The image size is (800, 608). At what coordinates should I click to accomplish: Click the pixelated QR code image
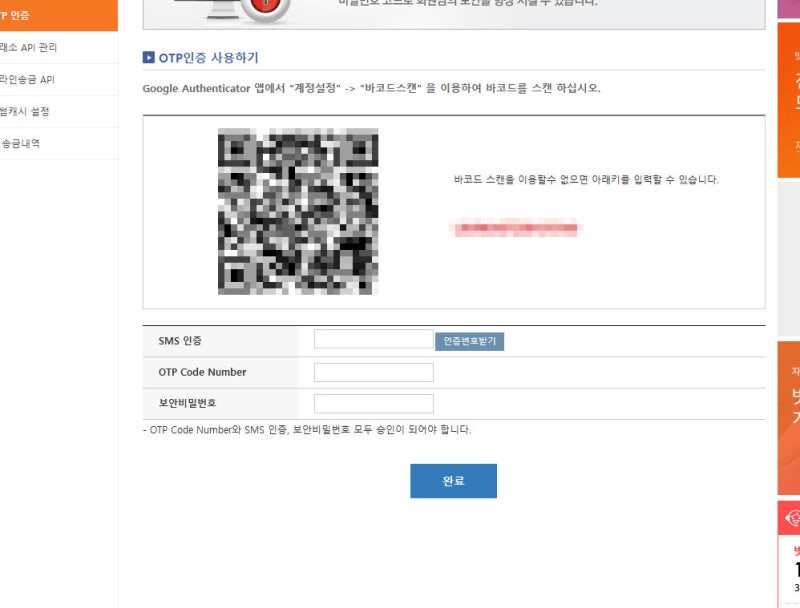(298, 211)
